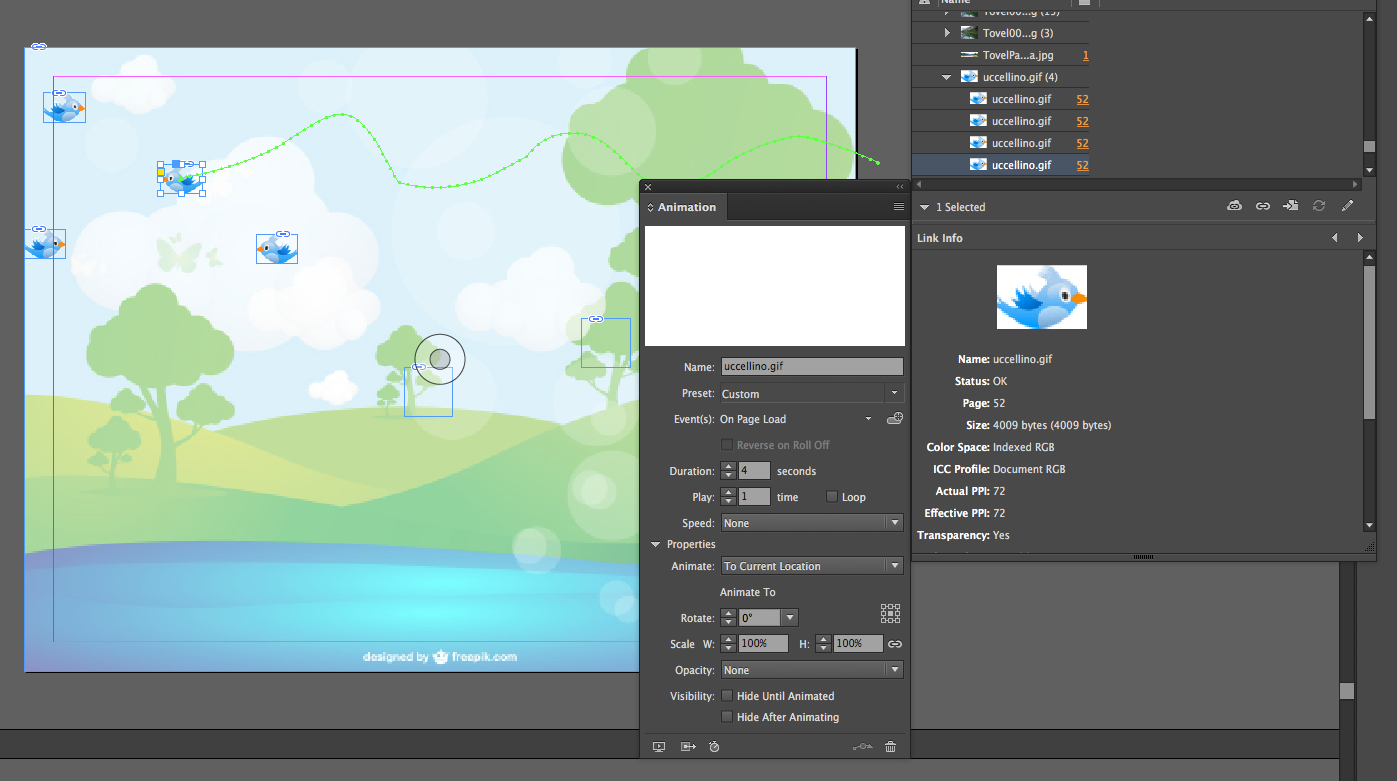Image resolution: width=1397 pixels, height=781 pixels.
Task: Collapse the uccellino.gif (4) link group
Action: [x=946, y=77]
